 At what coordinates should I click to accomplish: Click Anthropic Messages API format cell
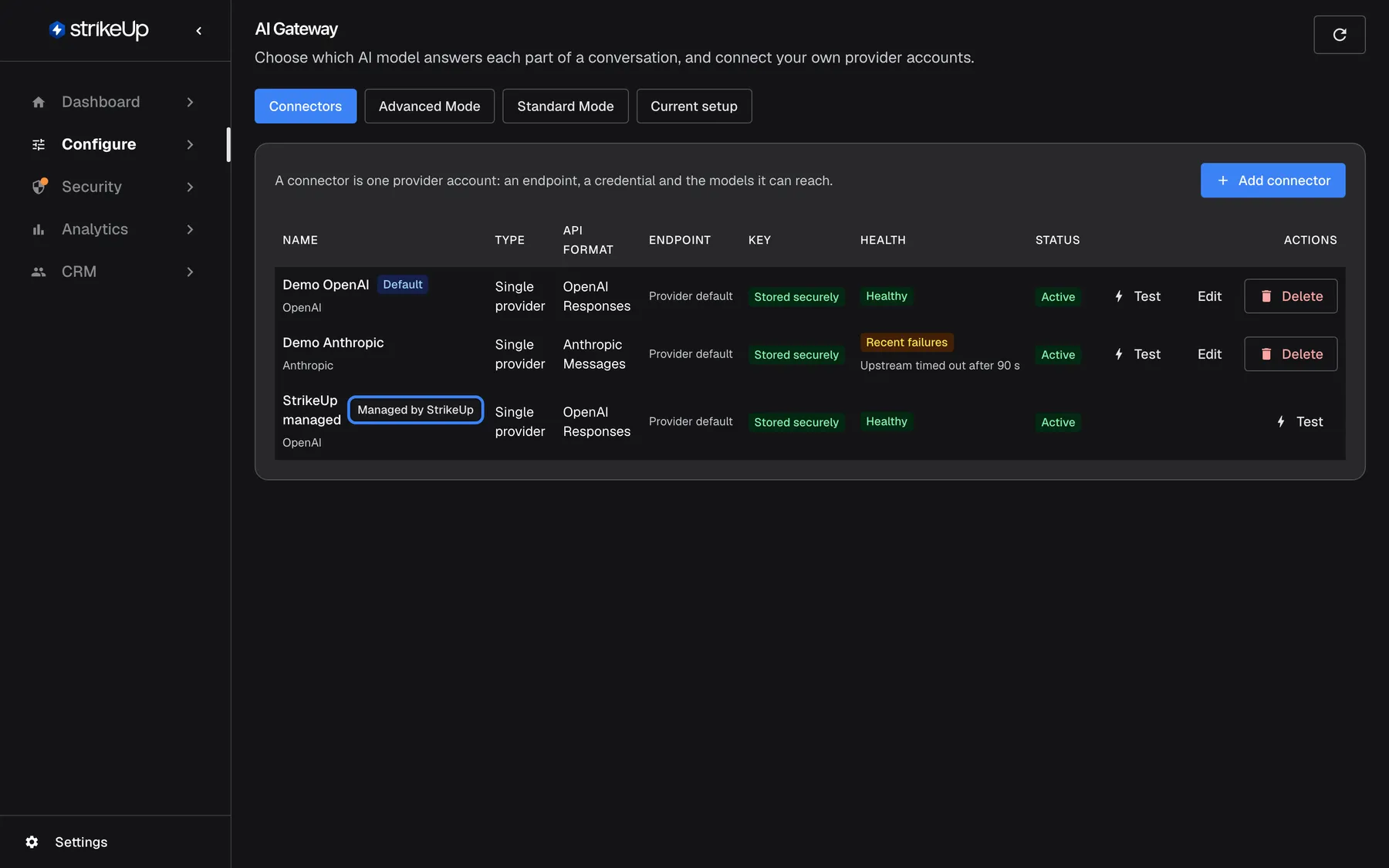(594, 354)
